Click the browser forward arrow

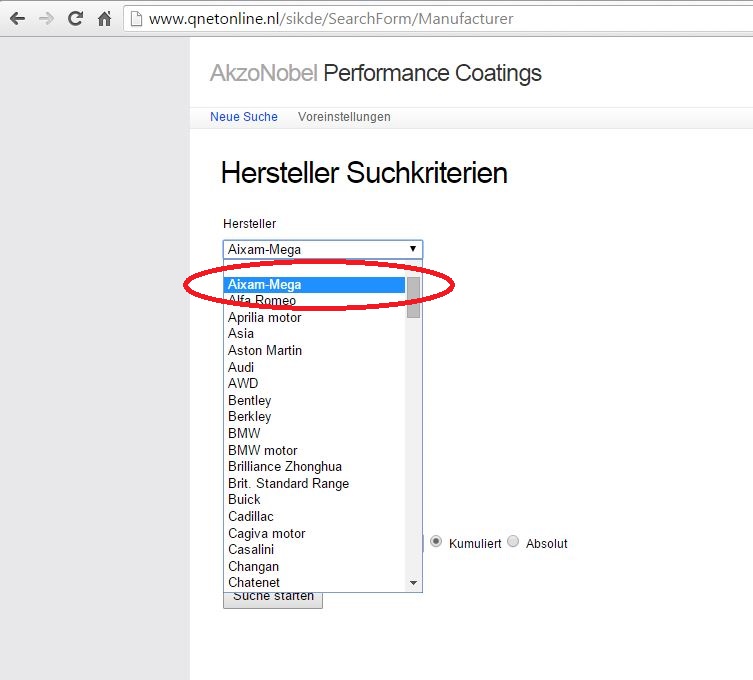(47, 19)
